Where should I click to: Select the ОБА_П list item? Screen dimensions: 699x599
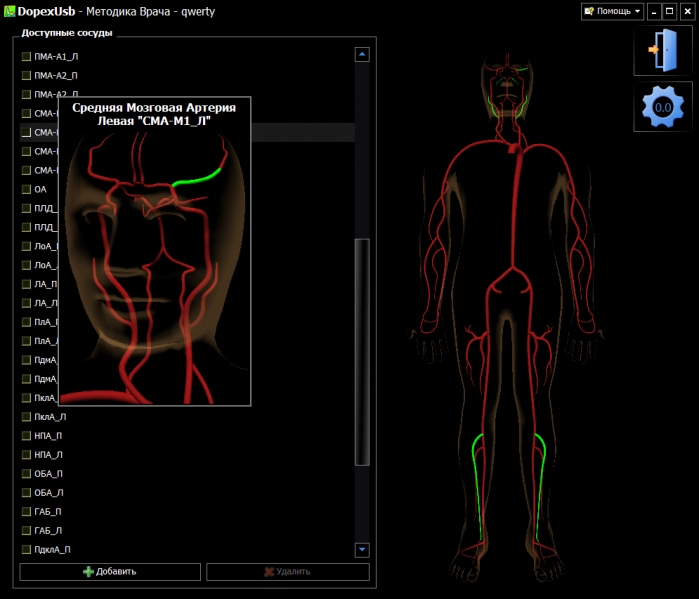click(x=49, y=474)
